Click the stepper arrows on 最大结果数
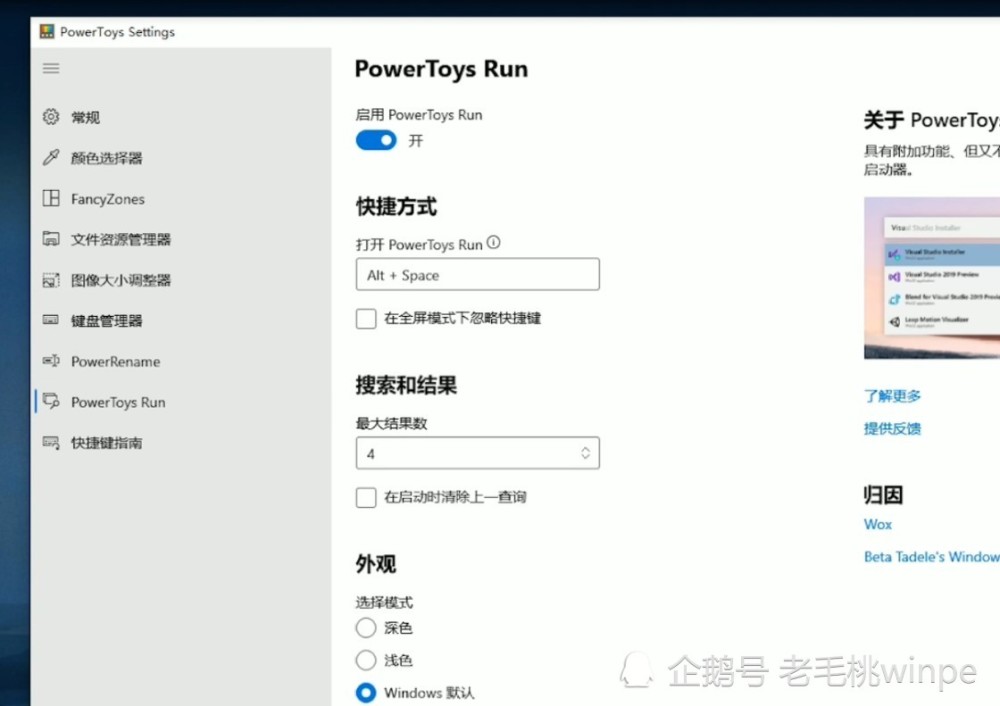The image size is (1000, 706). (x=585, y=453)
